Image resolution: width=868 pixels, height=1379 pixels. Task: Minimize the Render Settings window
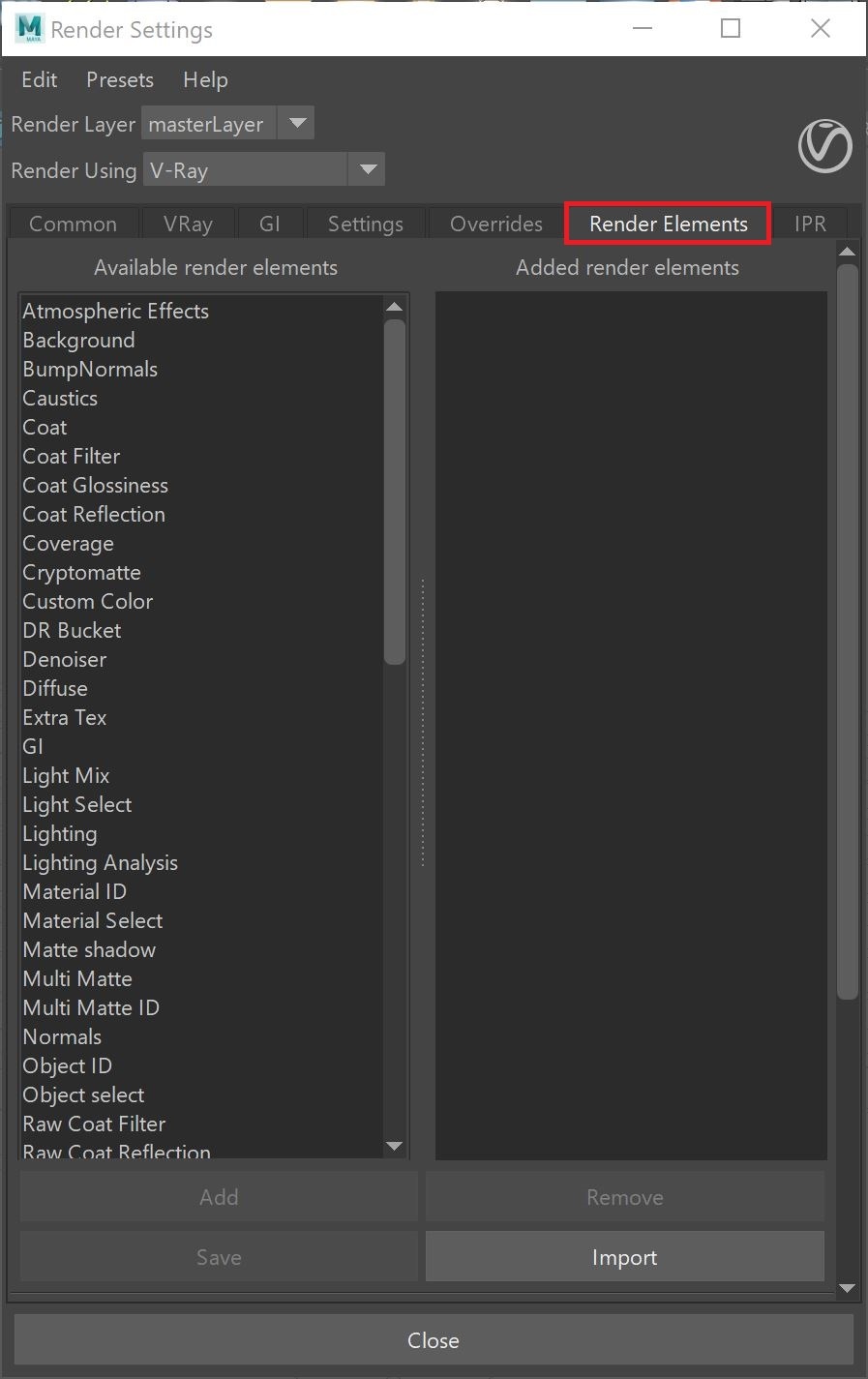[x=643, y=29]
